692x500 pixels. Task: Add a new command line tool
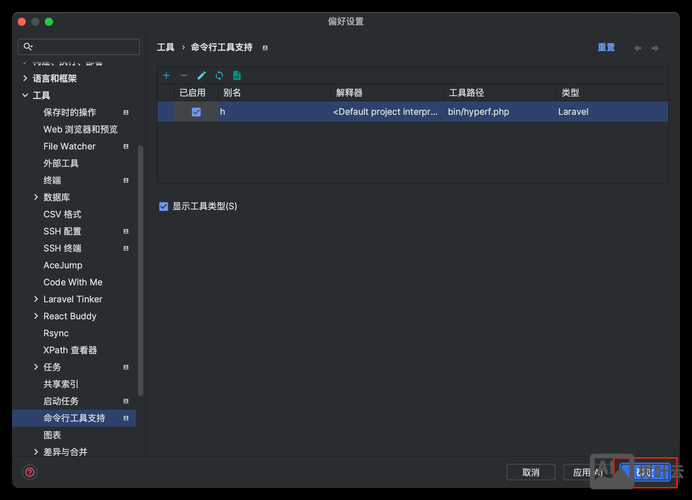coord(166,75)
